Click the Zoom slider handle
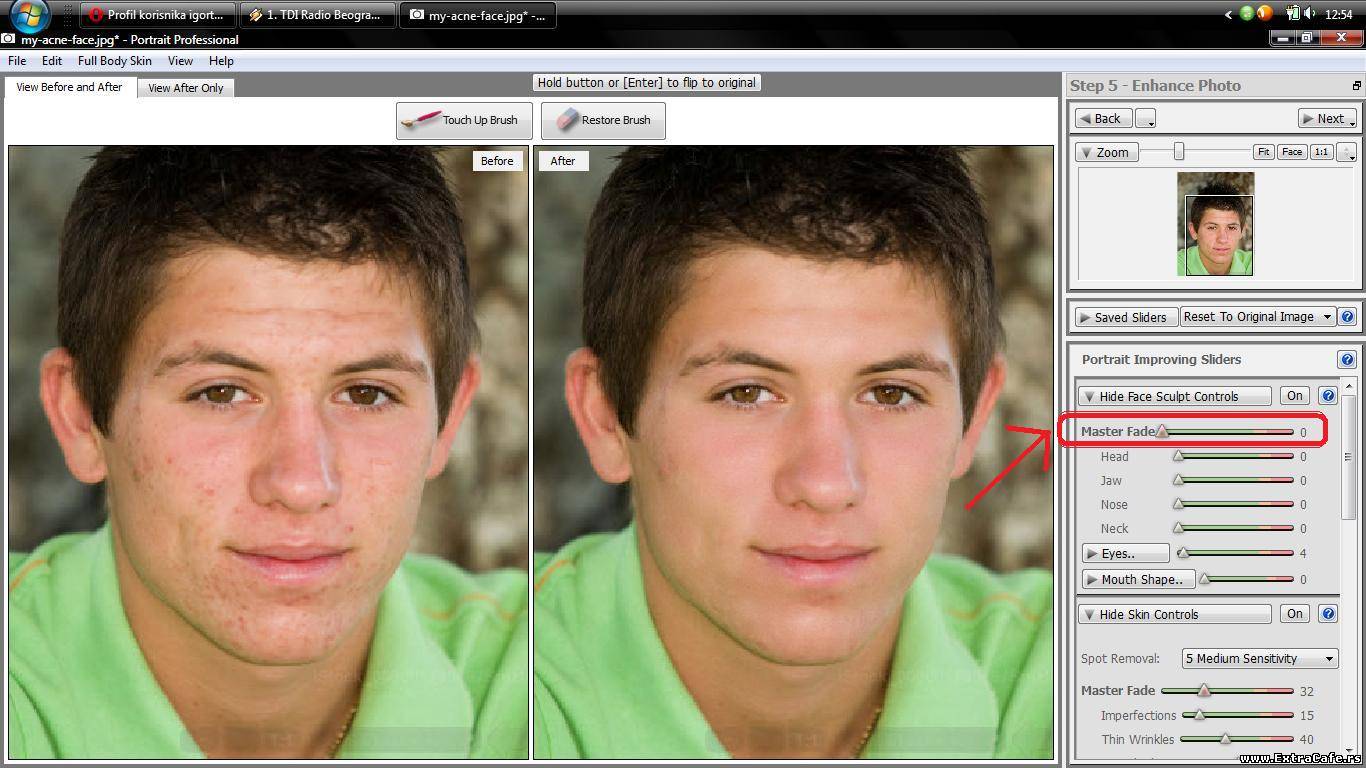Screen dimensions: 1366x768 coord(1179,151)
